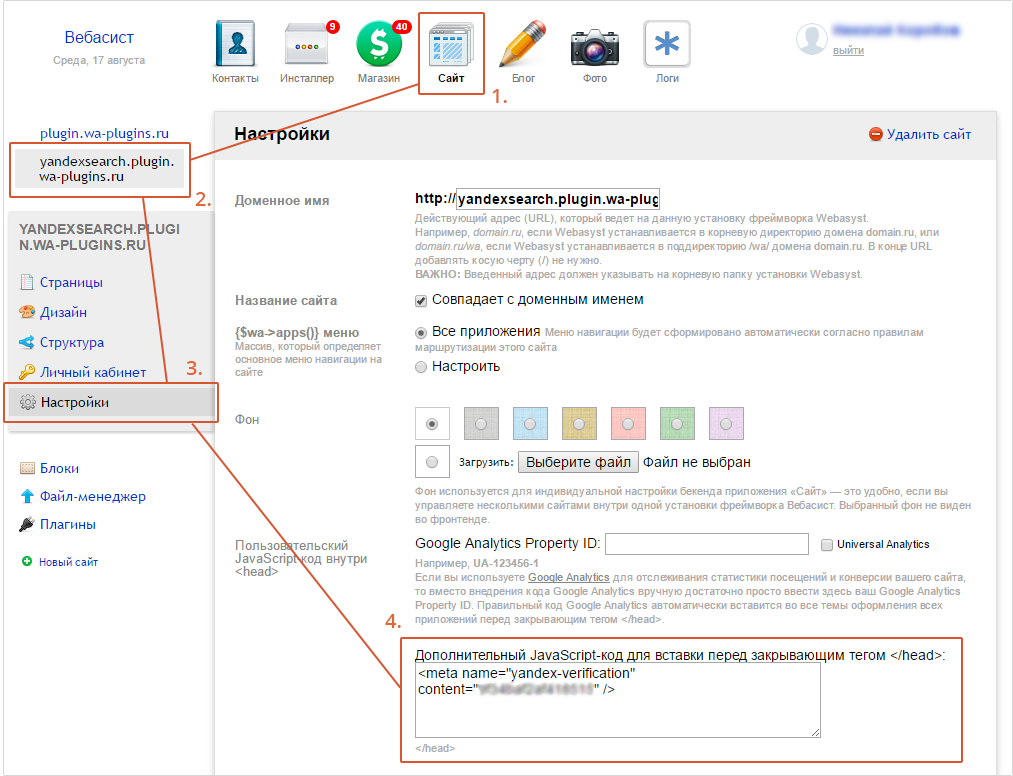Choose the yellow background swatch

tap(579, 424)
